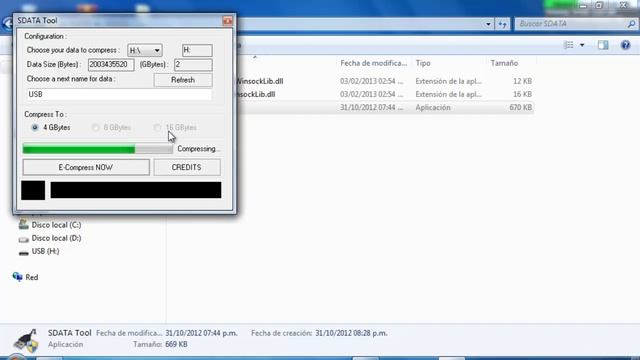
Task: Click 31/10/2012 07:44 p.m. modification date in details pane
Action: (201, 333)
